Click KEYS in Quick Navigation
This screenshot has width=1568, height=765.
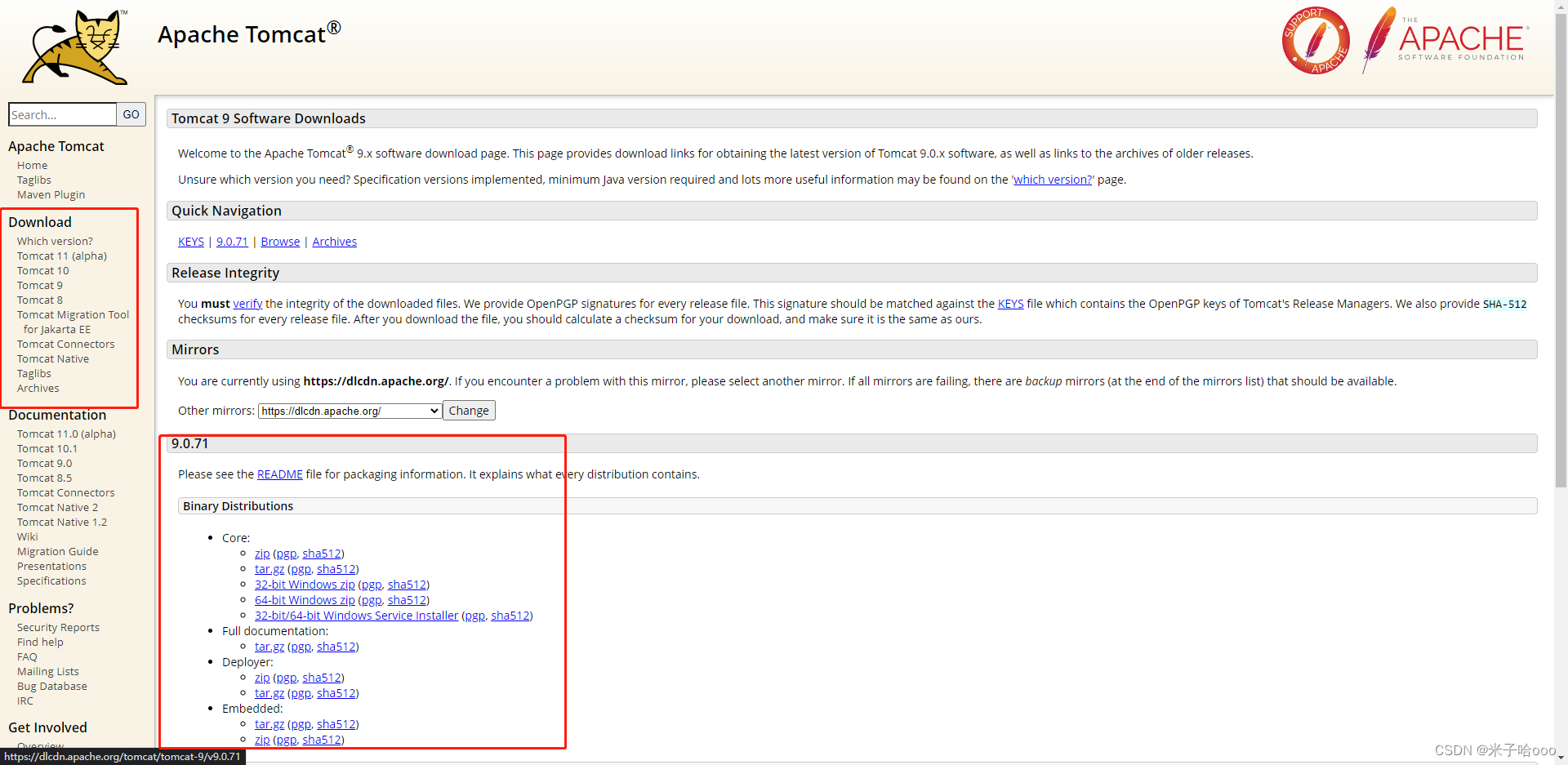click(191, 242)
